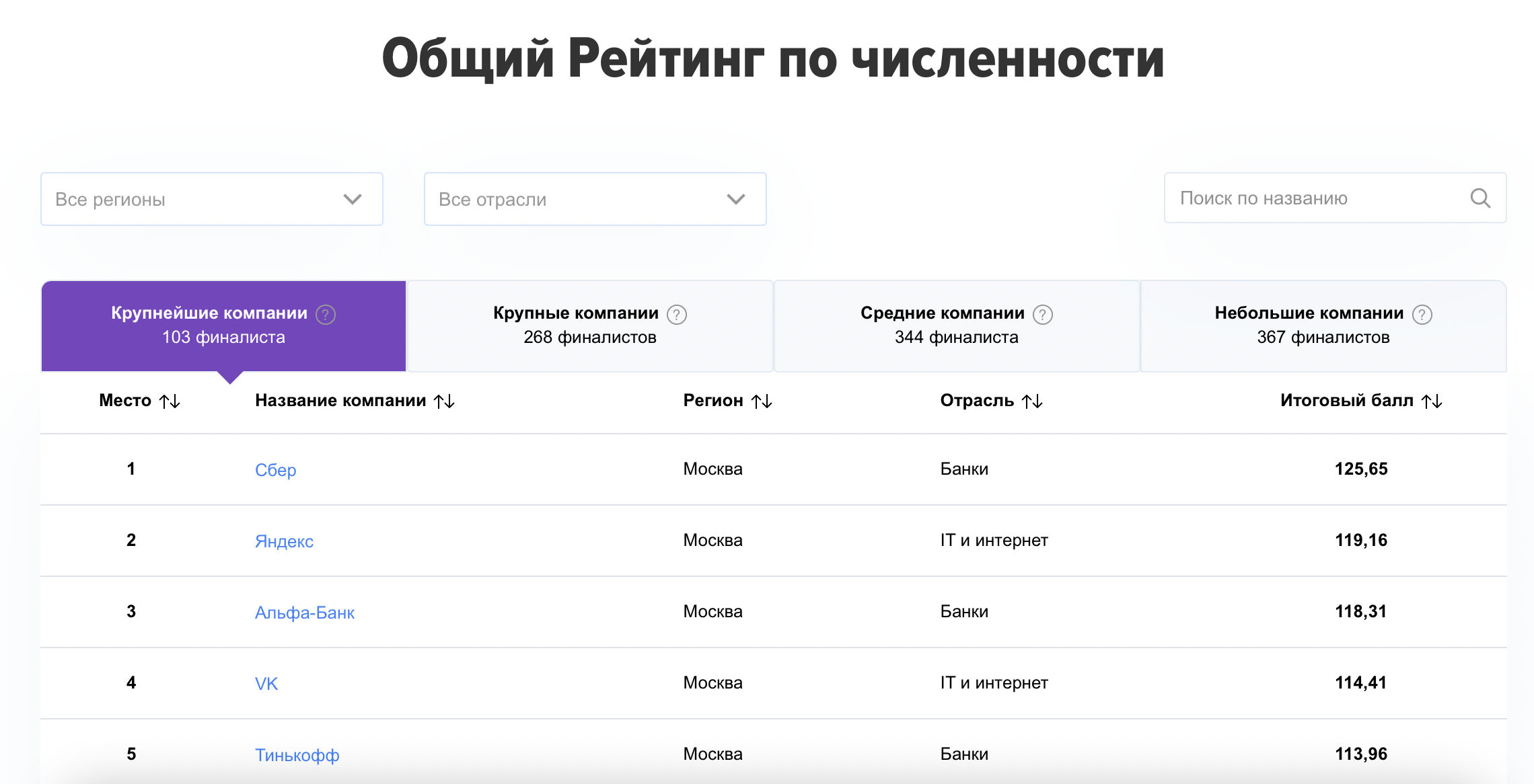This screenshot has width=1534, height=784.
Task: Click Москва in the Яндекс row
Action: click(x=713, y=540)
